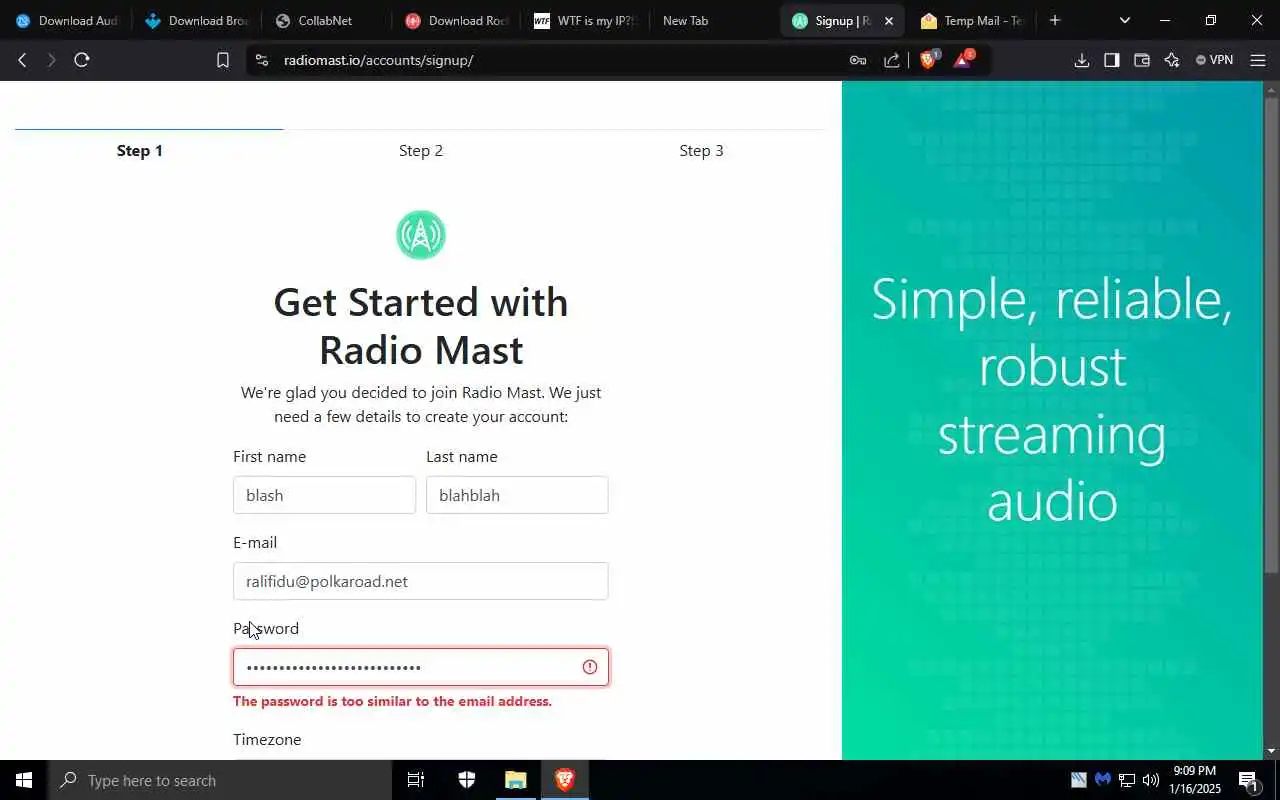Select Step 2 in signup progress
Screen dimensions: 1280x800
421,150
